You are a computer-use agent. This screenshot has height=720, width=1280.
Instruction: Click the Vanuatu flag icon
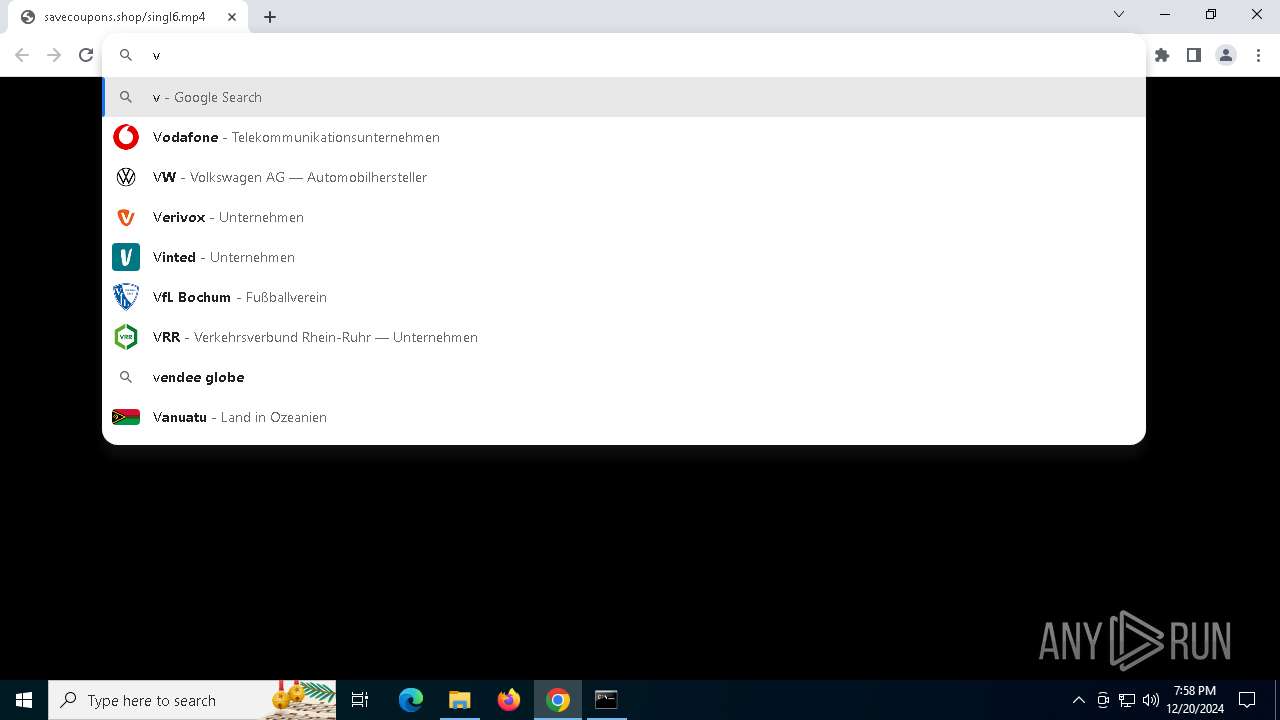click(126, 417)
